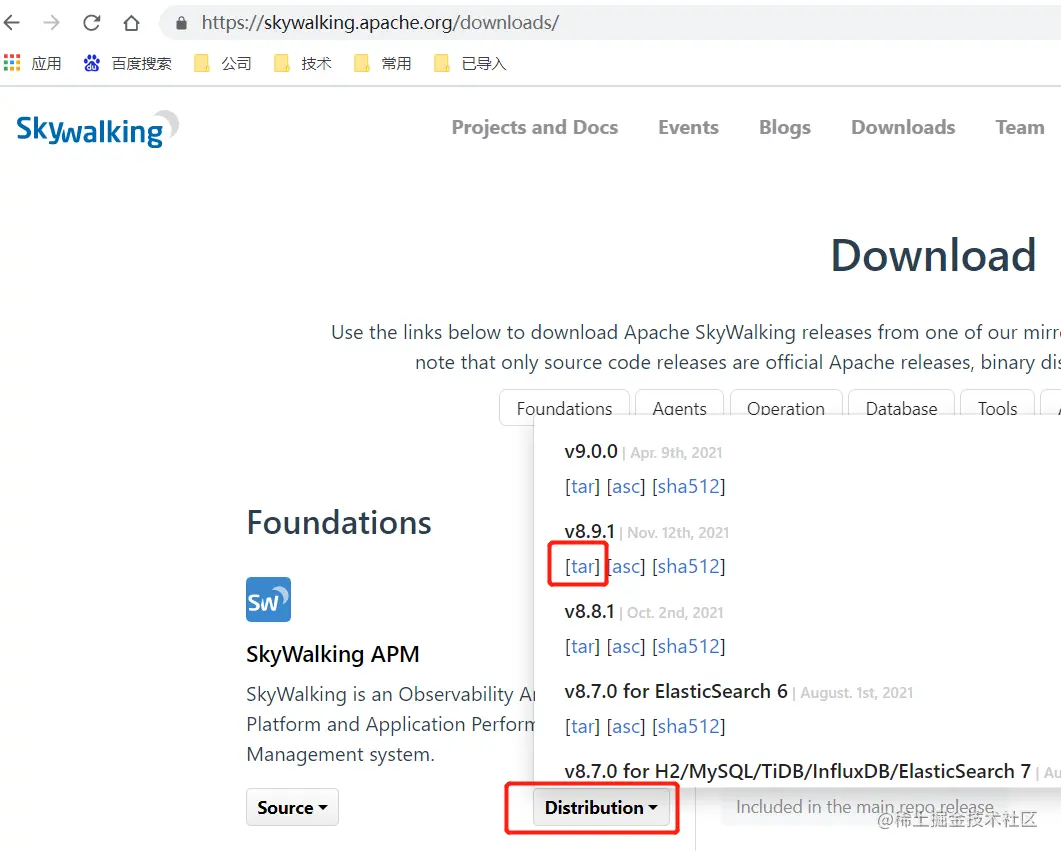The image size is (1061, 853).
Task: Open v8.9.1 sha512 checksum
Action: click(x=688, y=566)
